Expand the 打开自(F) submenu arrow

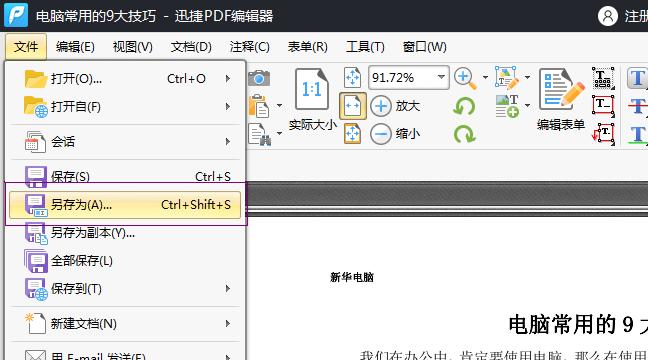(x=228, y=107)
